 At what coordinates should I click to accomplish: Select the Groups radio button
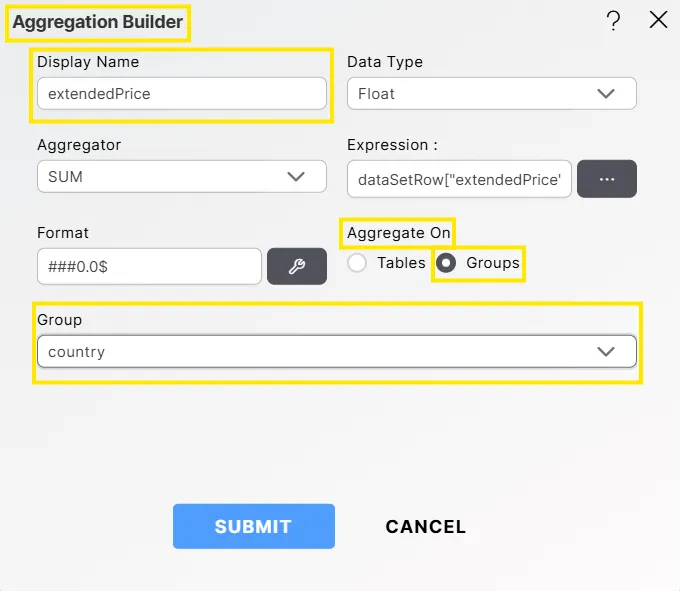coord(447,263)
